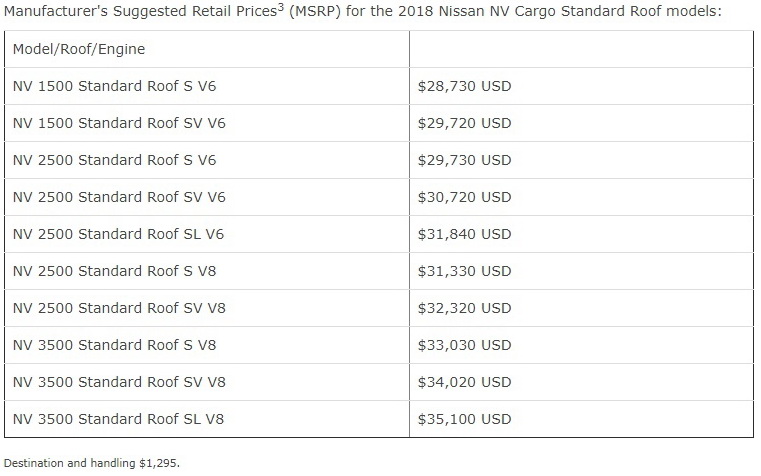The image size is (761, 476).
Task: Click the $30,720 USD price
Action: pos(464,197)
